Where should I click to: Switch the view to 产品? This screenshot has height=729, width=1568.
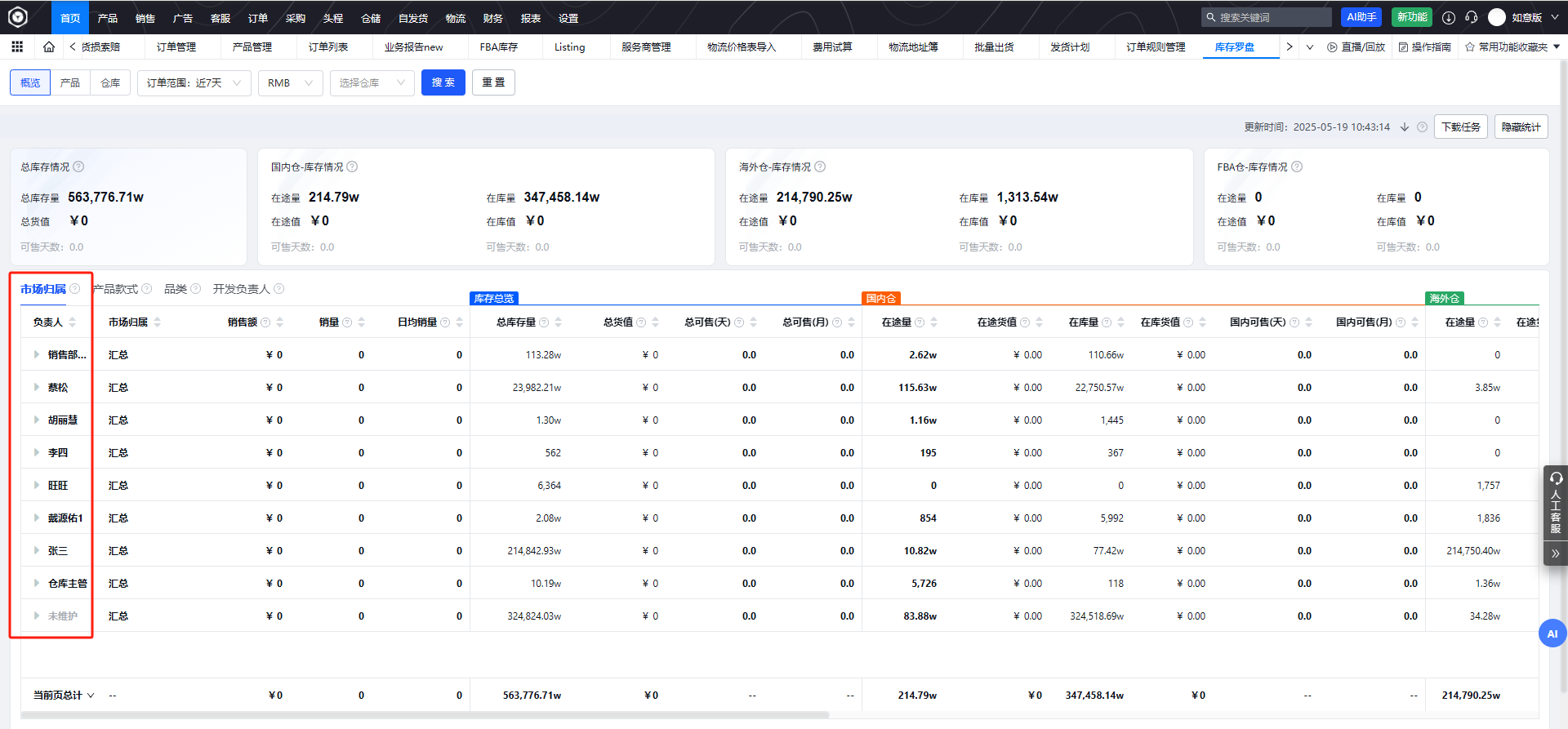[x=70, y=82]
